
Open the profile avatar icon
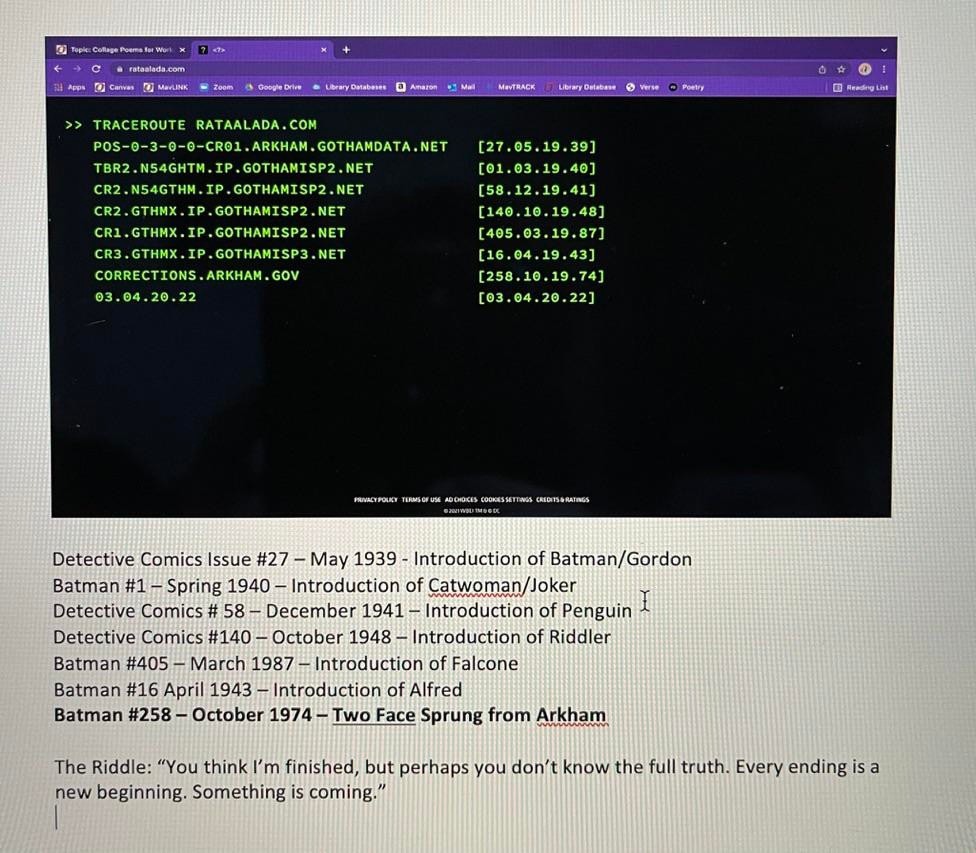(864, 69)
